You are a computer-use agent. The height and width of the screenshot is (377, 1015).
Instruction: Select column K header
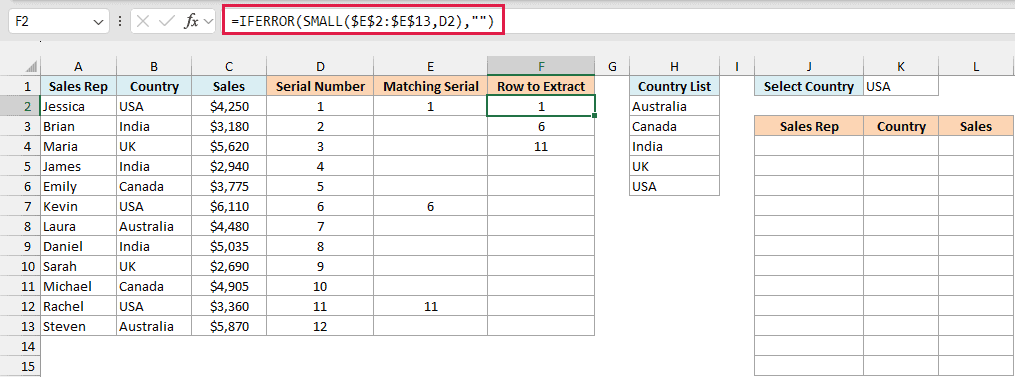click(900, 66)
